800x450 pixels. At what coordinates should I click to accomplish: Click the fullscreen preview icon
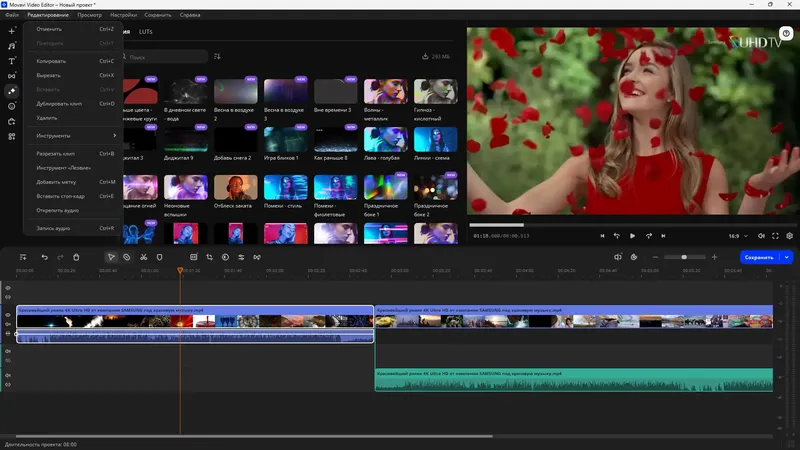[774, 236]
